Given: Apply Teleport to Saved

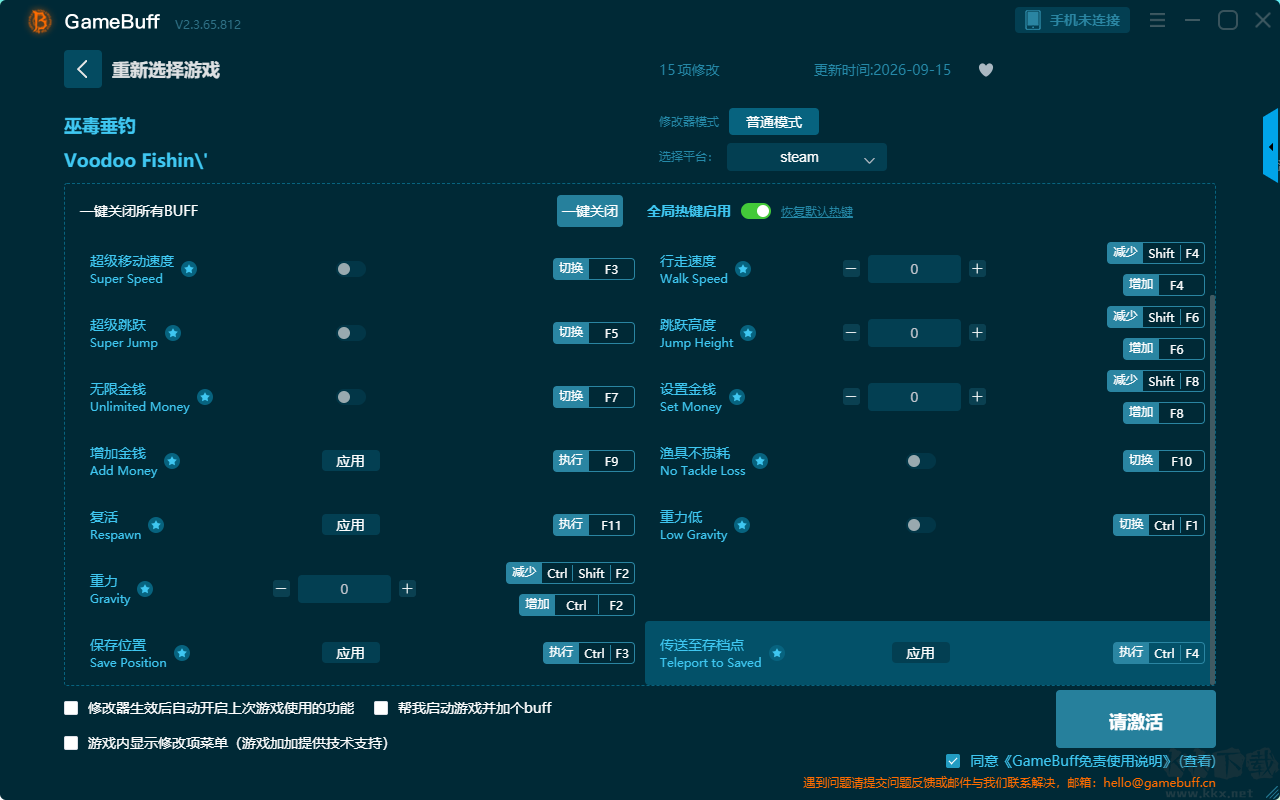Looking at the screenshot, I should click(921, 653).
